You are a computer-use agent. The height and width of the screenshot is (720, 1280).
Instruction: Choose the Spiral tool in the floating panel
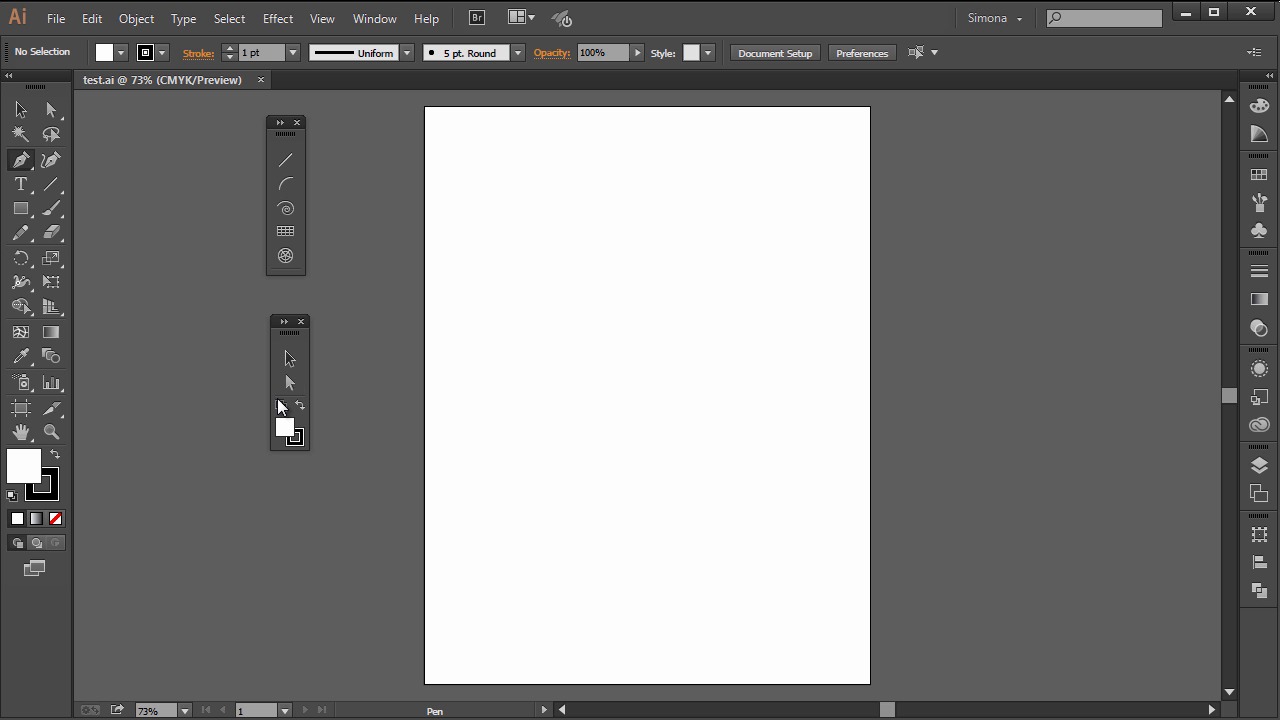(x=286, y=208)
